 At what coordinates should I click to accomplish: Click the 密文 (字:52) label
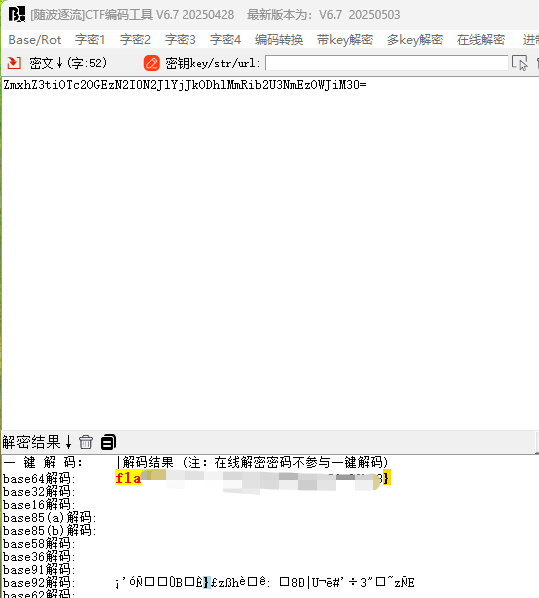[x=68, y=63]
